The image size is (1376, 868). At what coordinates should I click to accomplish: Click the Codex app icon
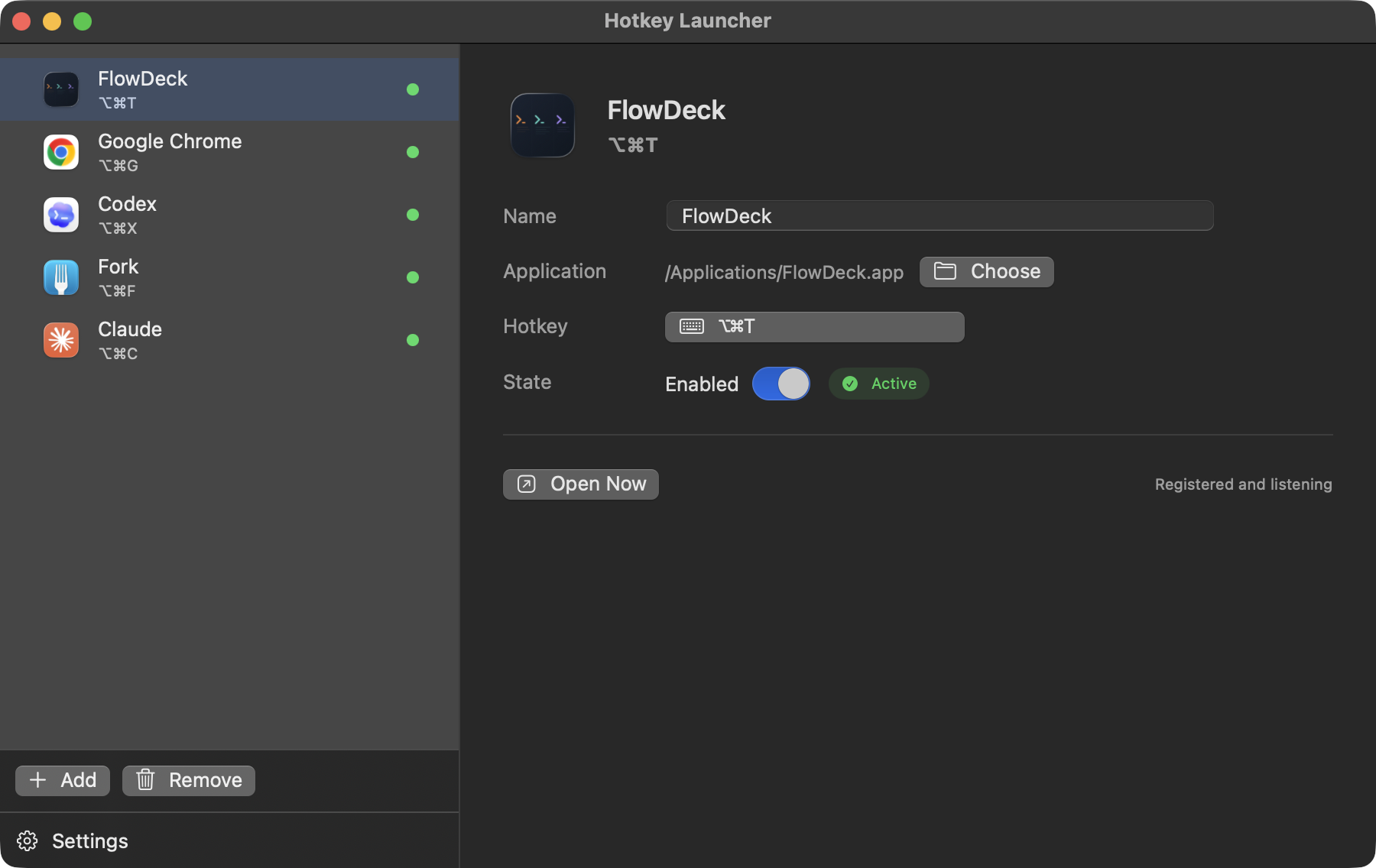coord(61,215)
